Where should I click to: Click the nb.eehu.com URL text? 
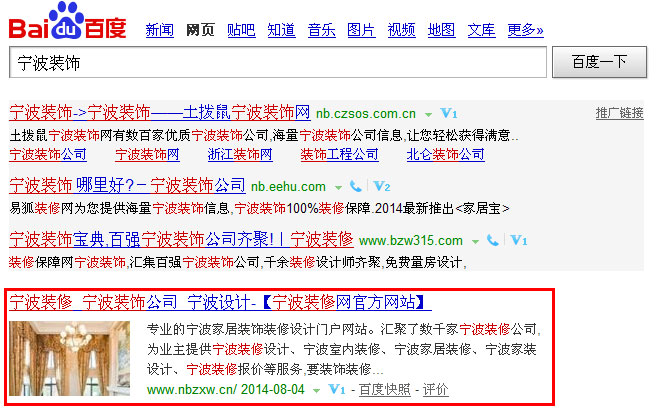288,187
